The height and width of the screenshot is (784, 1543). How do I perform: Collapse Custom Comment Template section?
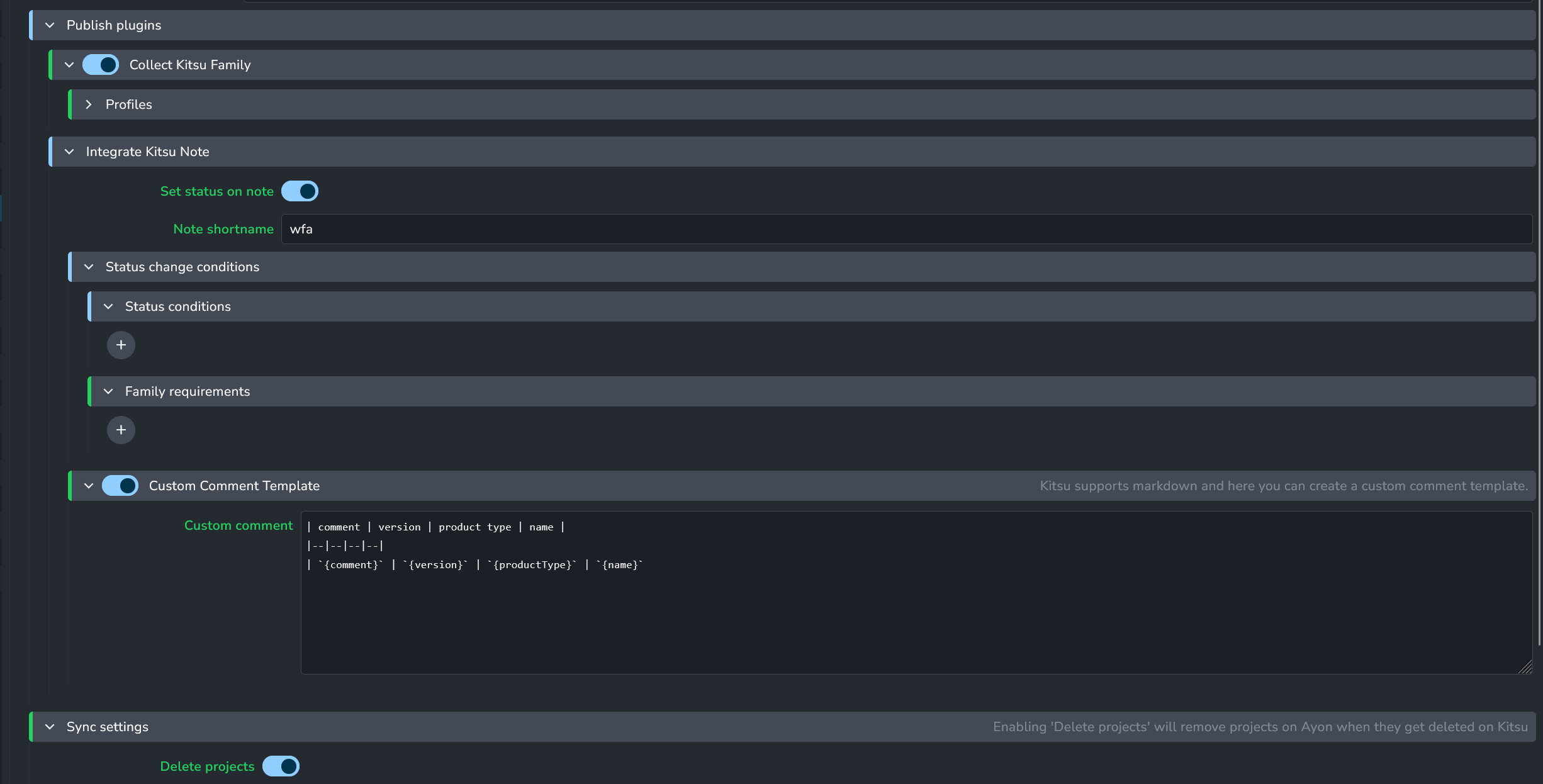89,486
